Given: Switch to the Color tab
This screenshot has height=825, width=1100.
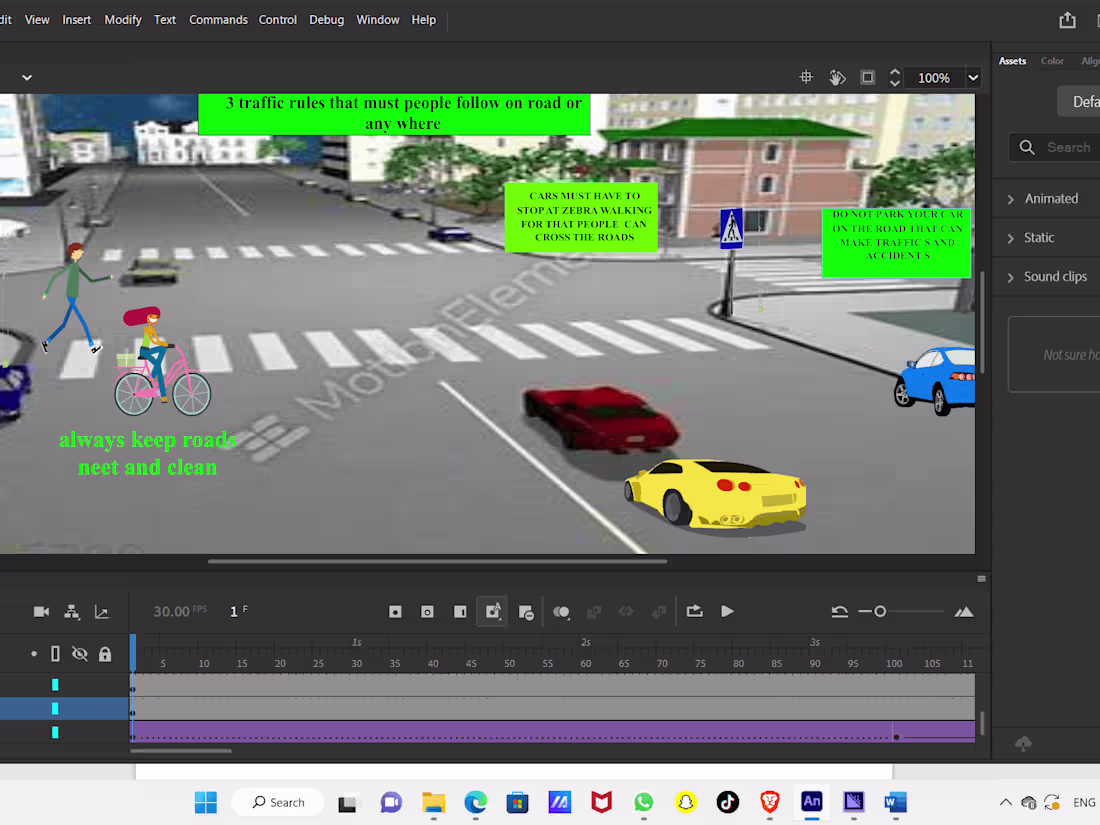Looking at the screenshot, I should (x=1052, y=60).
